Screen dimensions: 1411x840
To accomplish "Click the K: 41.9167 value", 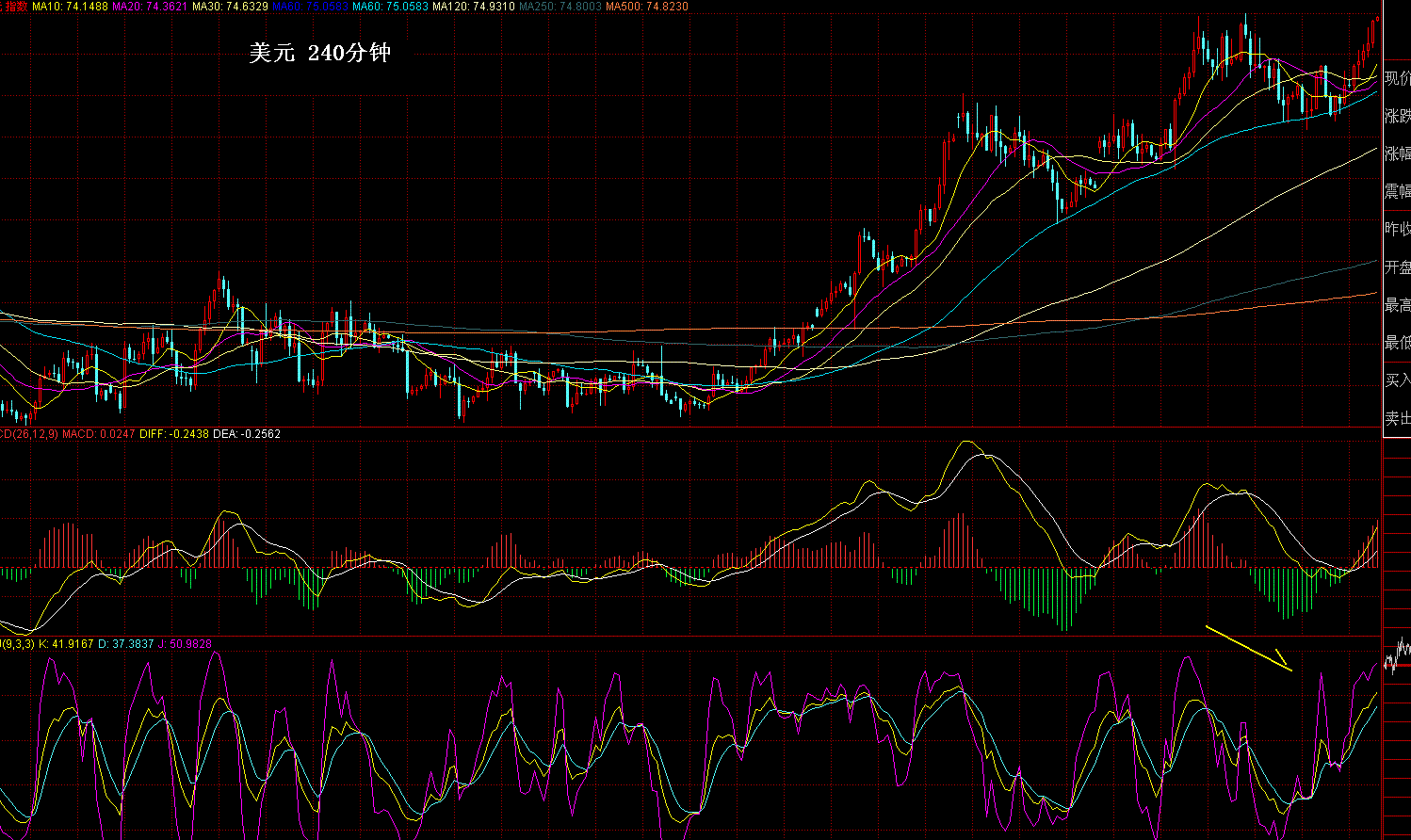I will tap(64, 644).
